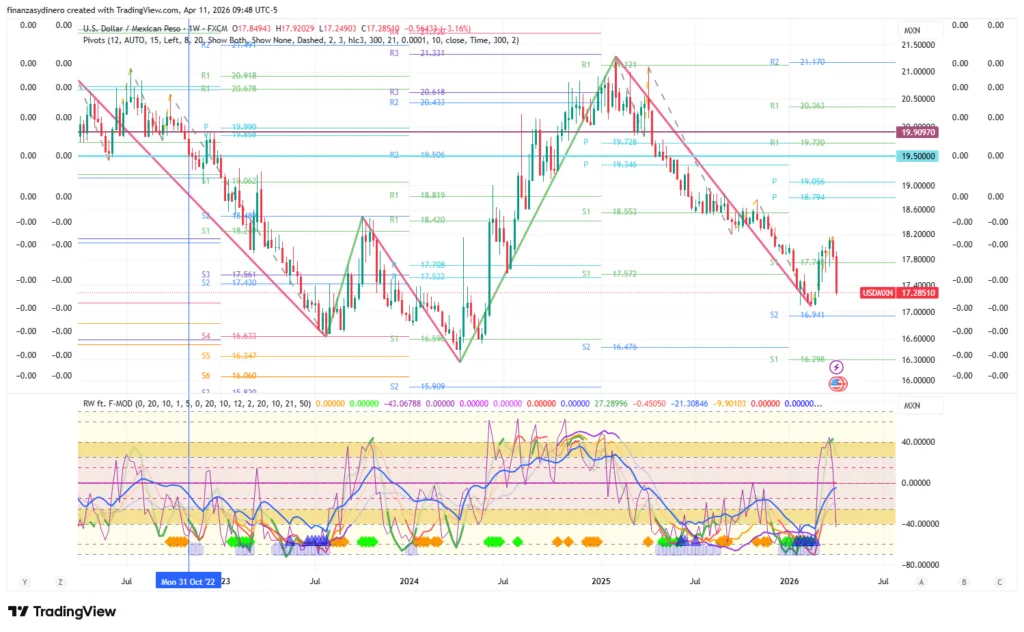Screen dimensions: 1024x632
Task: Click the Z scale button on time axis
Action: tap(60, 581)
